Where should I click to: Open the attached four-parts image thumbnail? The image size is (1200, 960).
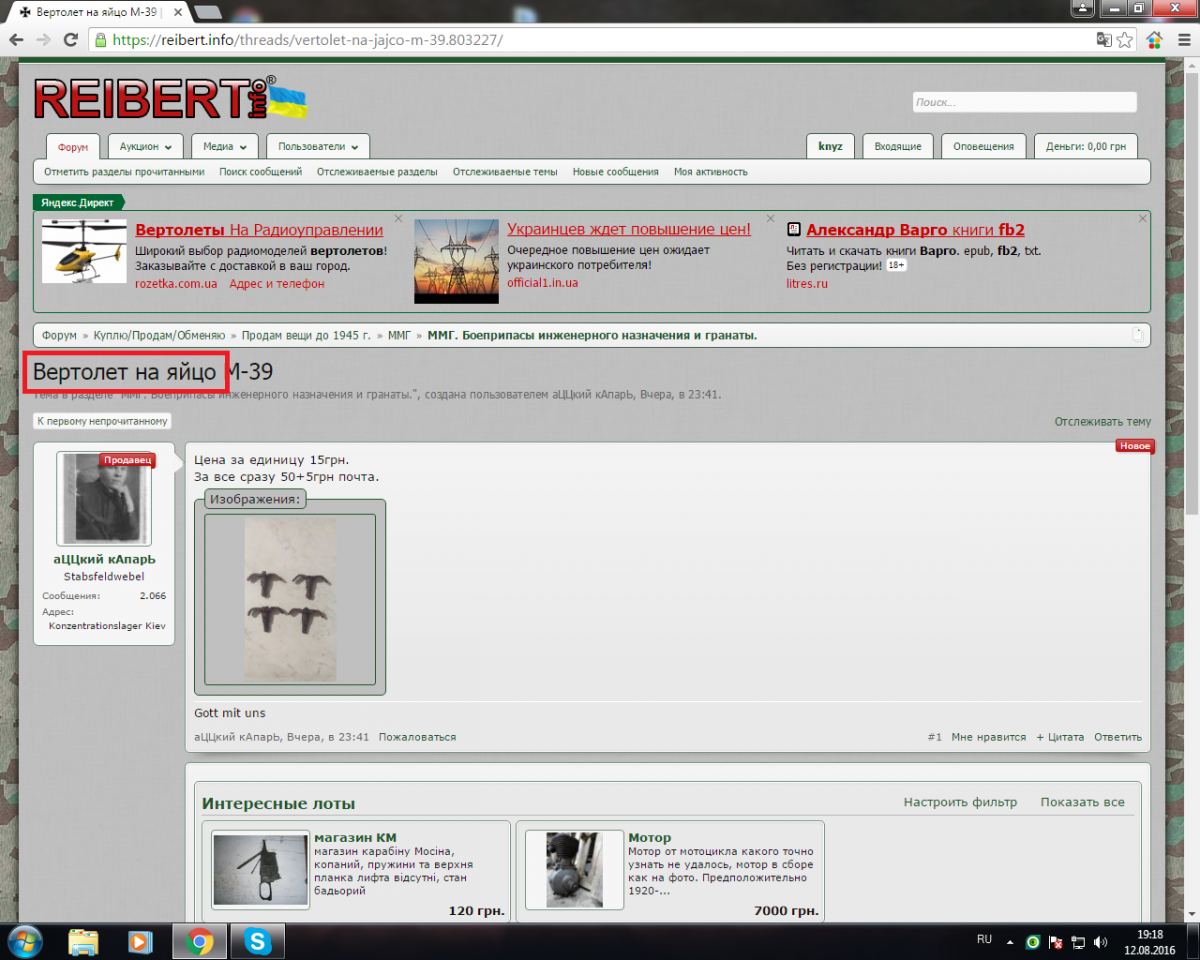point(290,599)
